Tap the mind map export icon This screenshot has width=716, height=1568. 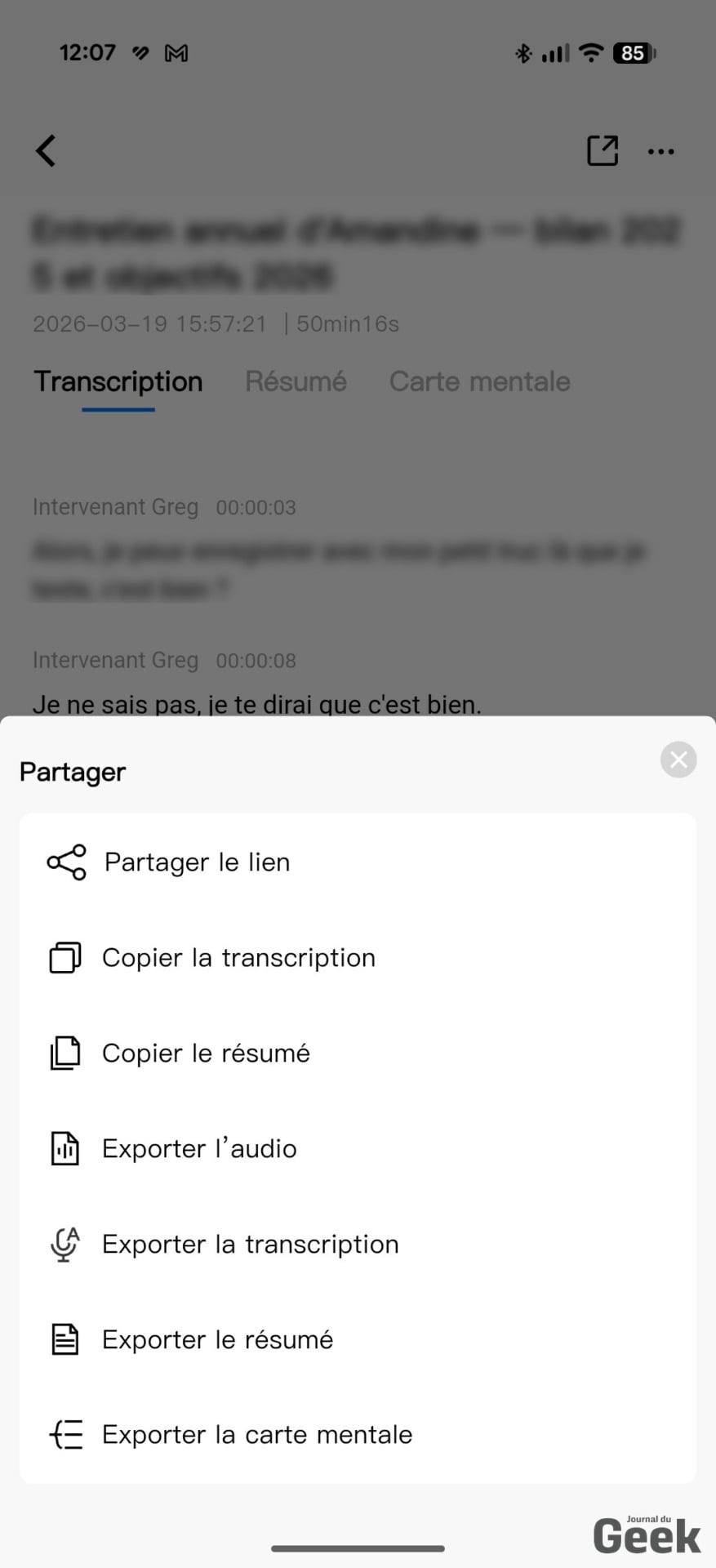[x=66, y=1435]
